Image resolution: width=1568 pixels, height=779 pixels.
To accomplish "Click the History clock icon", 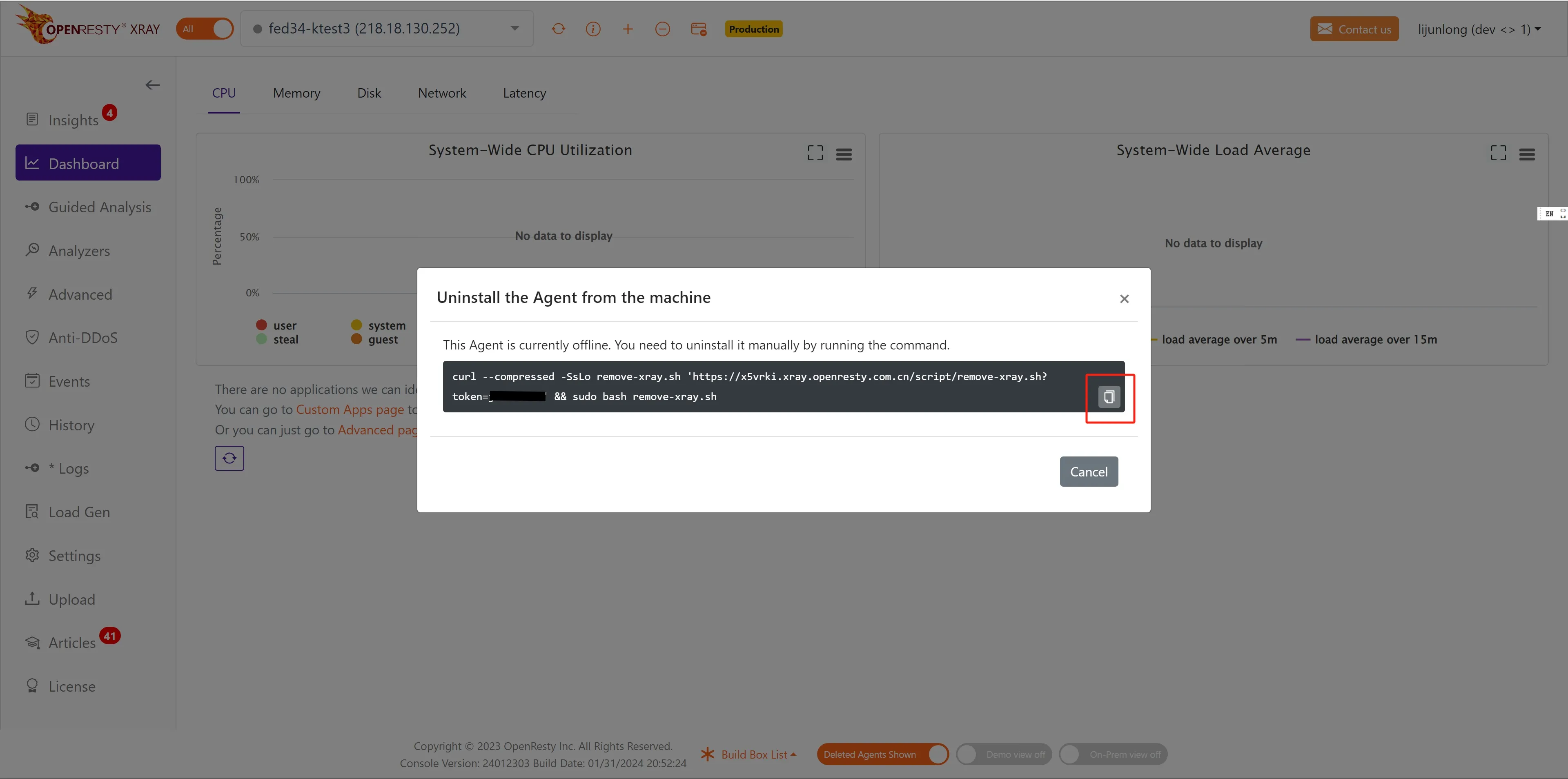I will [x=32, y=424].
